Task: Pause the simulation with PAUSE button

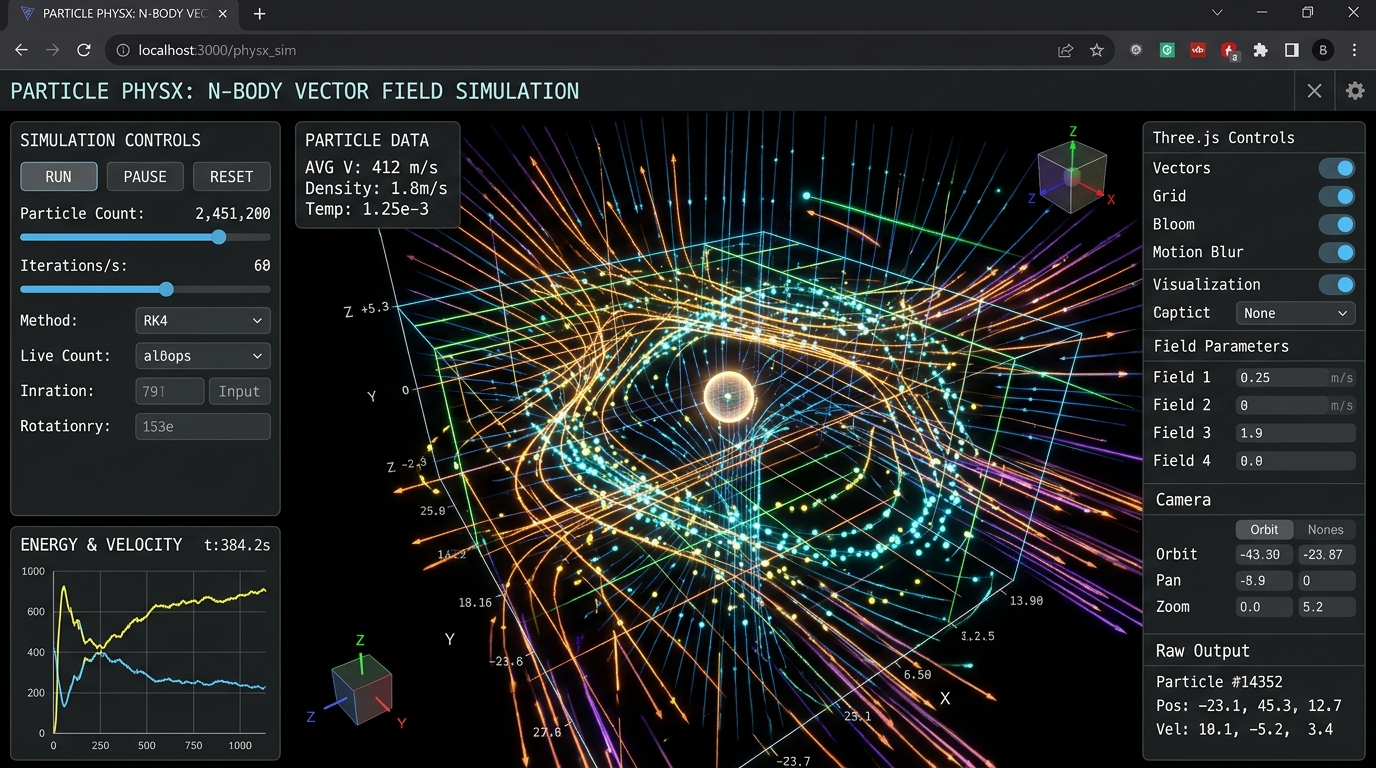Action: pos(145,176)
